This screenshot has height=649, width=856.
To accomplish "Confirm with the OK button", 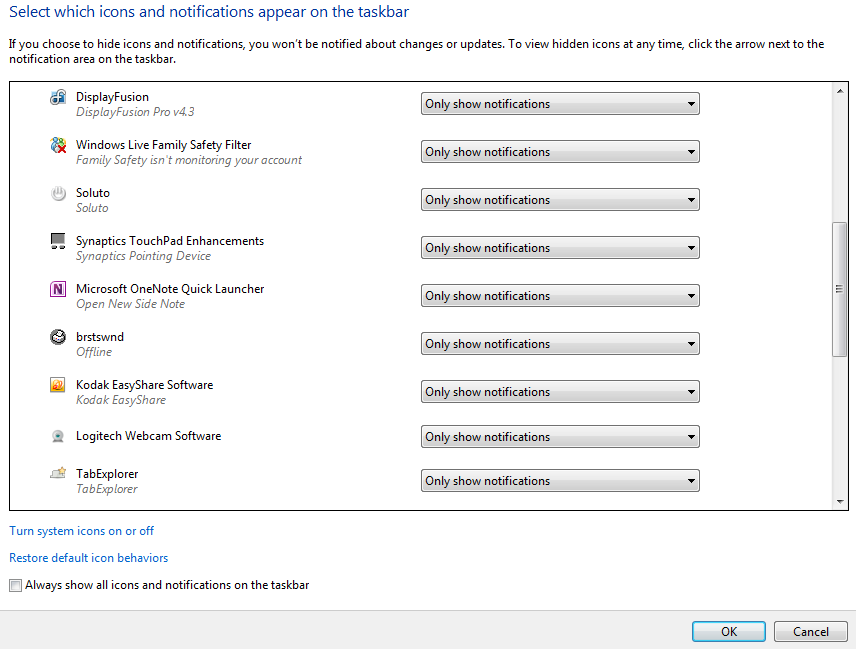I will (729, 632).
